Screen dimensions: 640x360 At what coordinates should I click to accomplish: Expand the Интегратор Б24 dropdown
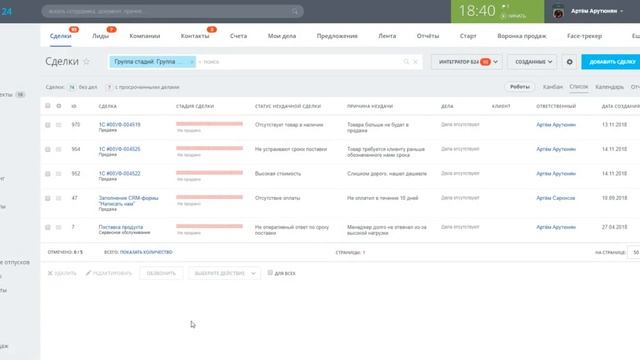(x=467, y=62)
